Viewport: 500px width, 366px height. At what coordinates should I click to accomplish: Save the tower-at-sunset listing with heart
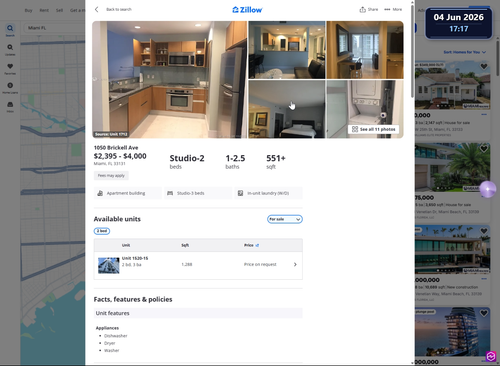pyautogui.click(x=484, y=313)
